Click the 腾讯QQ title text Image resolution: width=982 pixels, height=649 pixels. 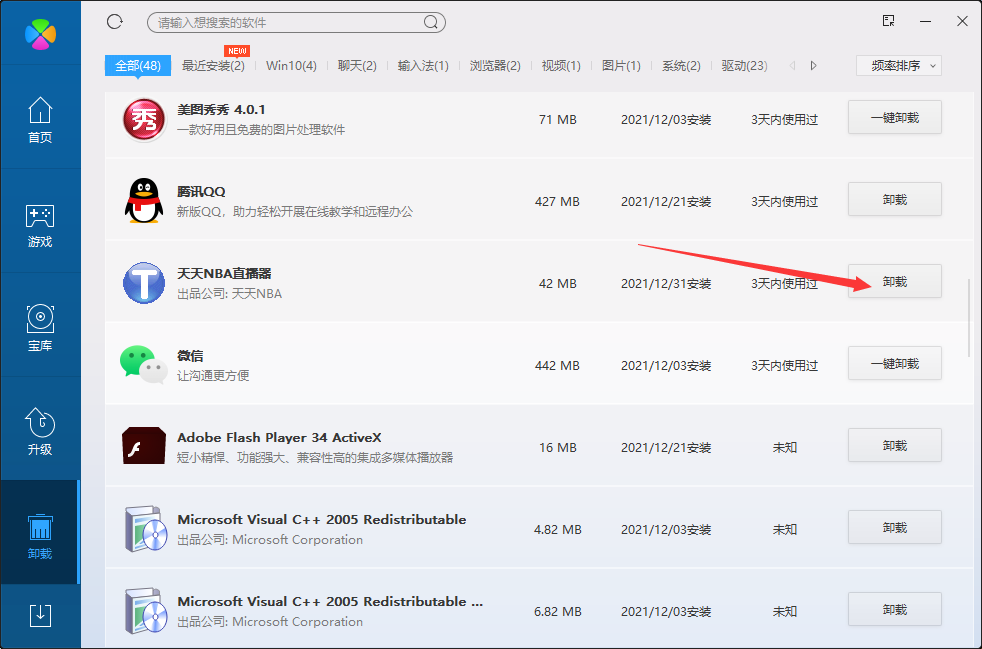pos(201,192)
